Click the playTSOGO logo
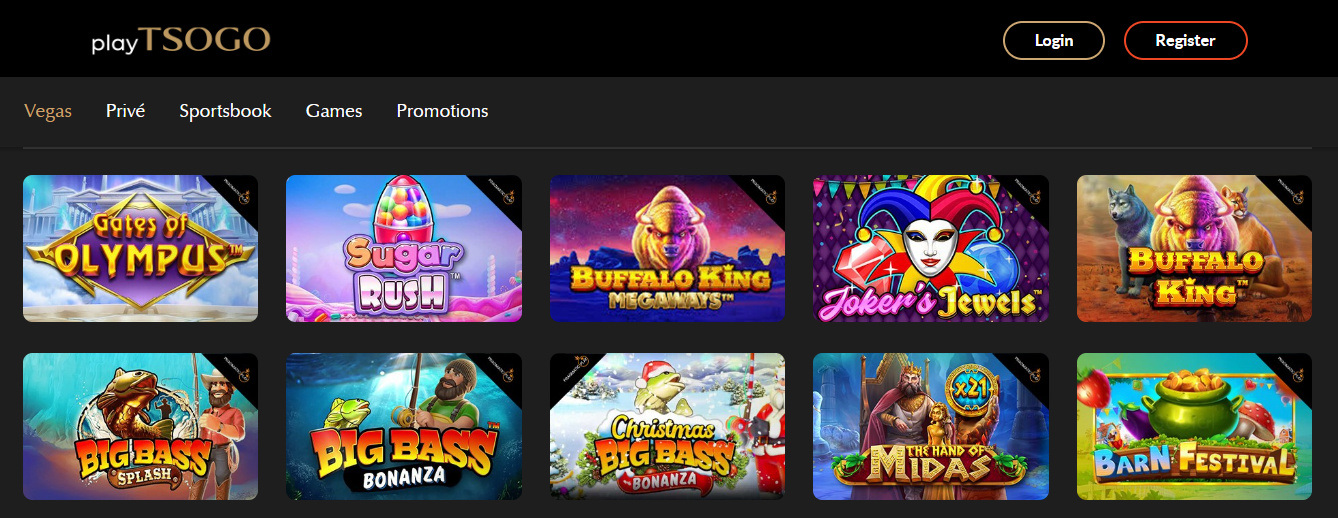1338x518 pixels. pyautogui.click(x=181, y=41)
